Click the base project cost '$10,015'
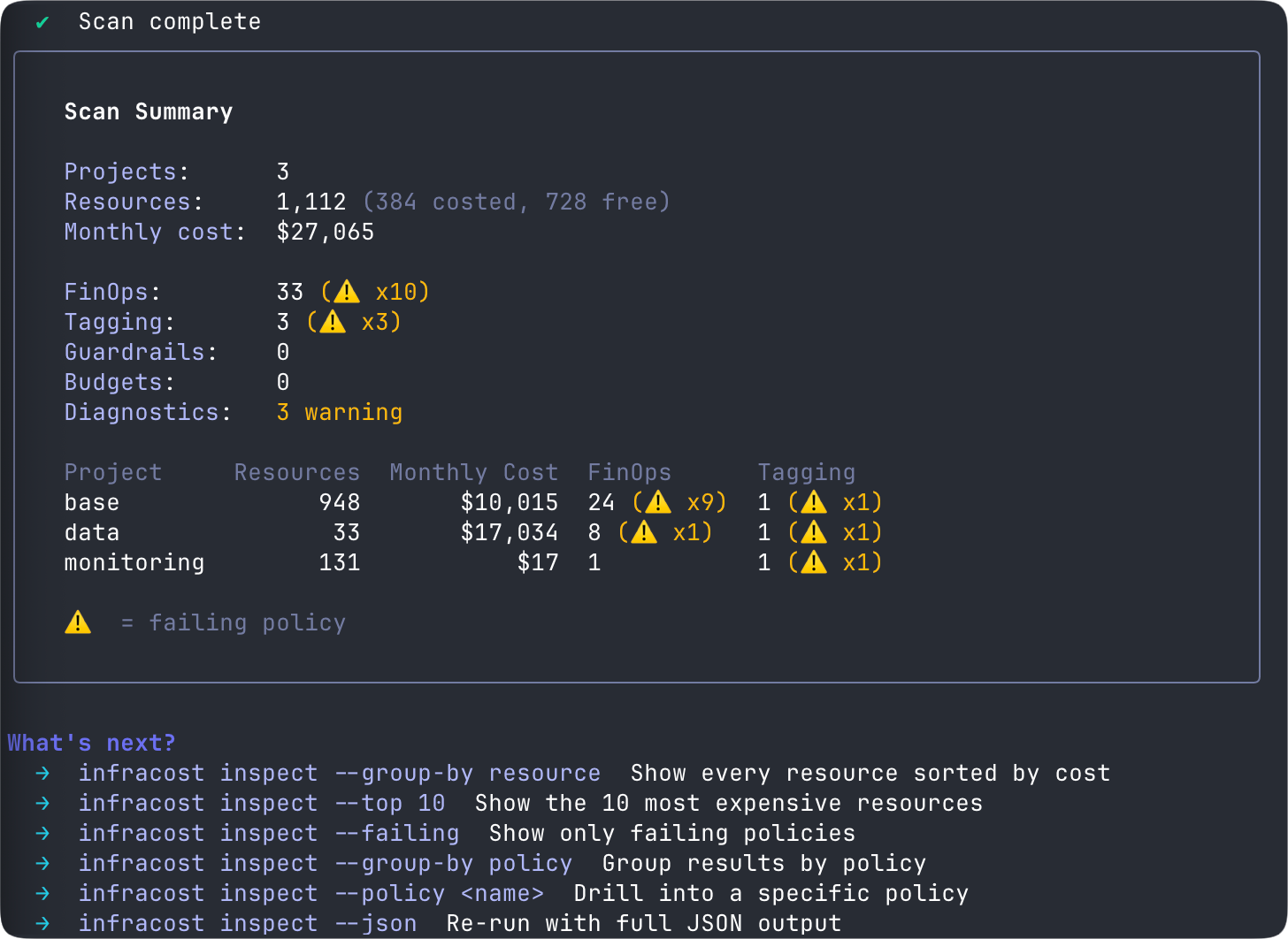 510,503
